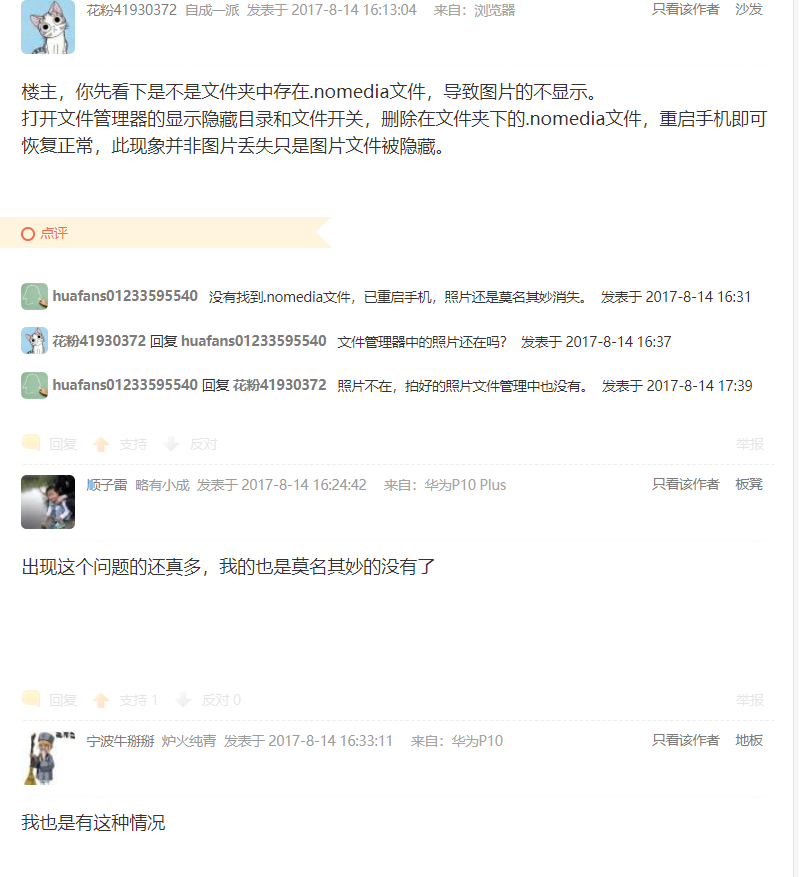
Task: Click the reply bubble icon under first post
Action: coord(31,444)
